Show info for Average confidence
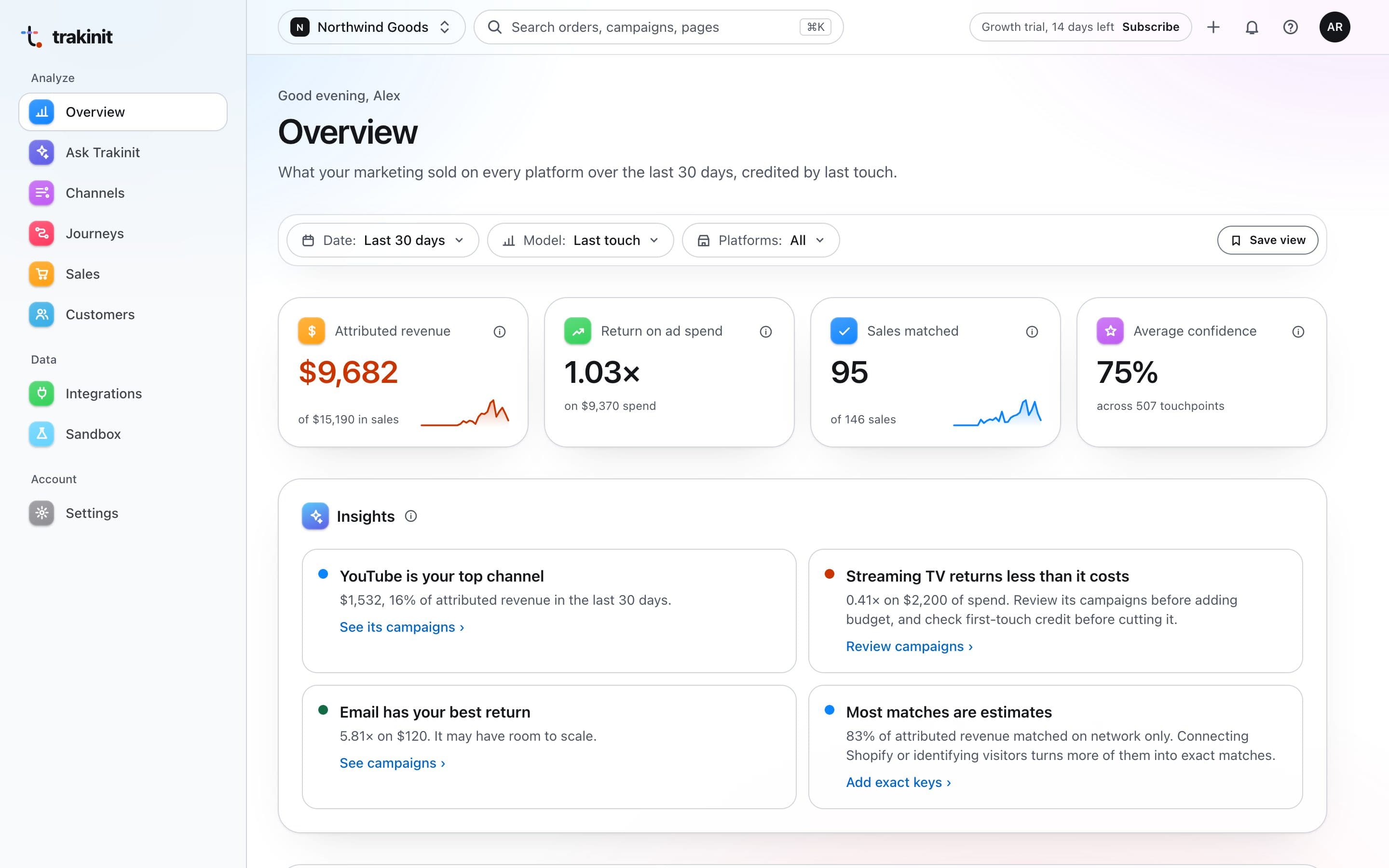 (1298, 332)
